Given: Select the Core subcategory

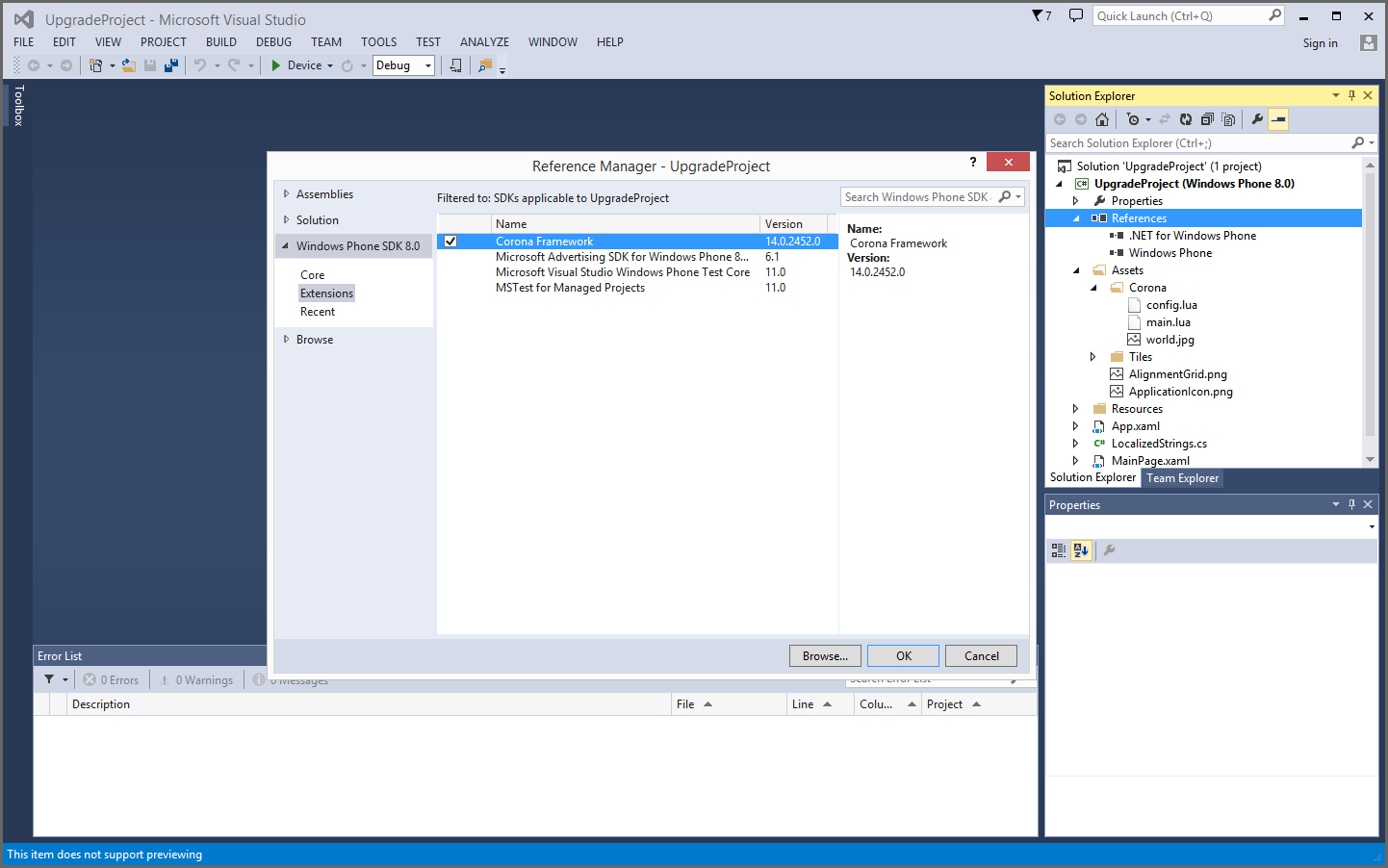Looking at the screenshot, I should tap(312, 275).
